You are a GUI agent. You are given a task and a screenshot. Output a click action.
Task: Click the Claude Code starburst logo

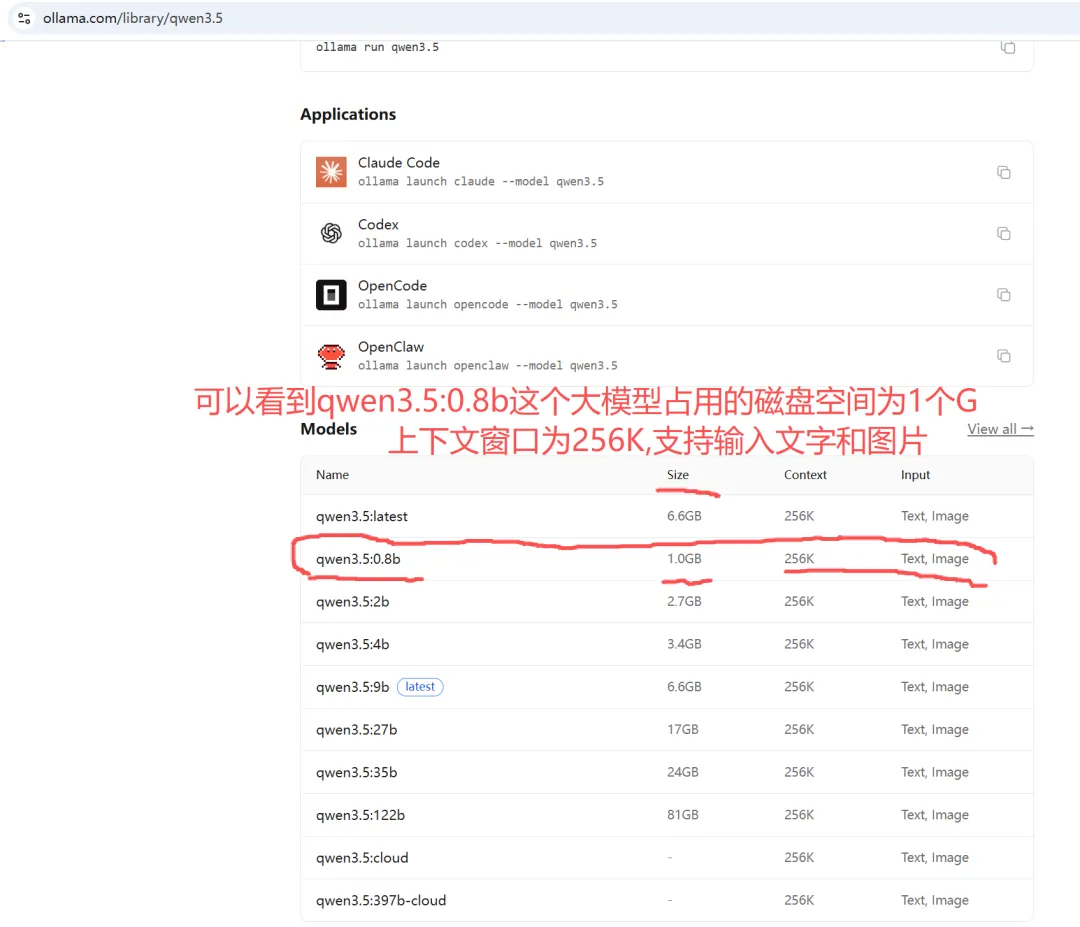coord(331,172)
